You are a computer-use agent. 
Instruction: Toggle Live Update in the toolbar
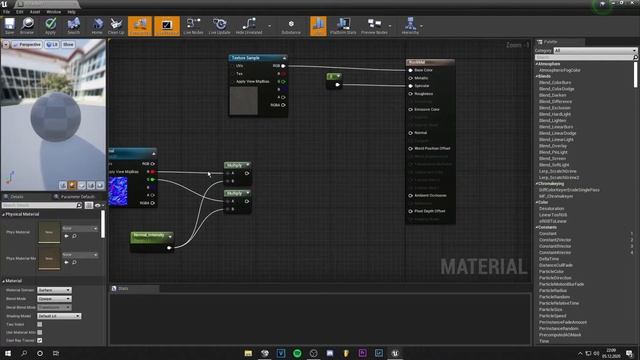tap(220, 26)
